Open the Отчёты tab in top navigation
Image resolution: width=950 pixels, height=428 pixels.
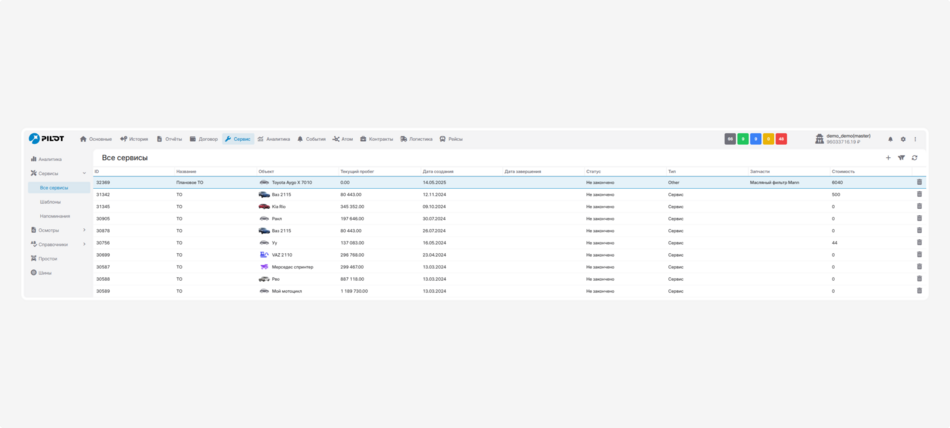click(x=169, y=139)
